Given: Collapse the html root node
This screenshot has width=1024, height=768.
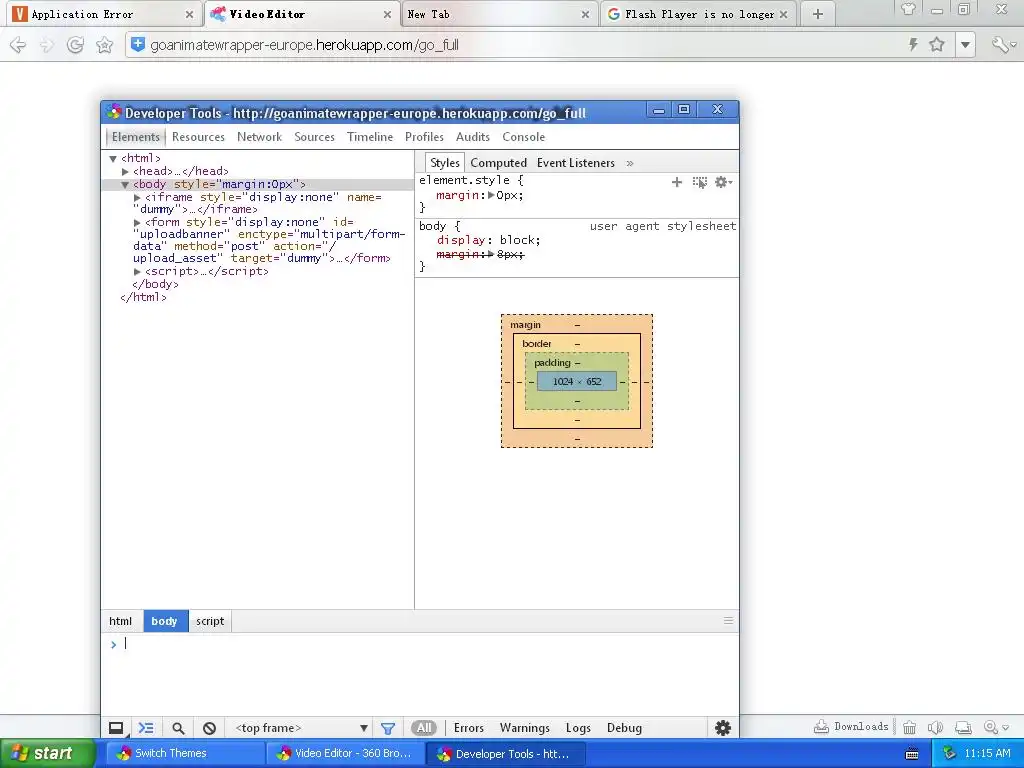Looking at the screenshot, I should pyautogui.click(x=113, y=158).
